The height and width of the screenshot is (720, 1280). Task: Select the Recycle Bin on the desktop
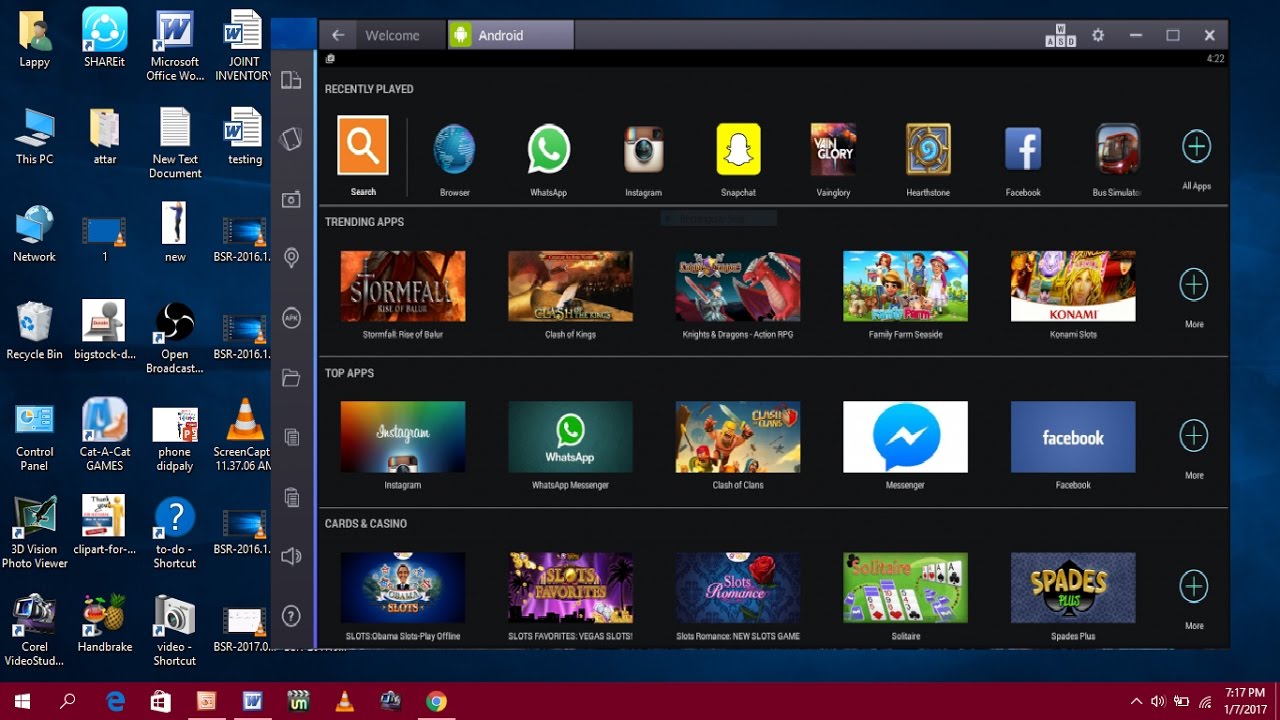tap(35, 331)
